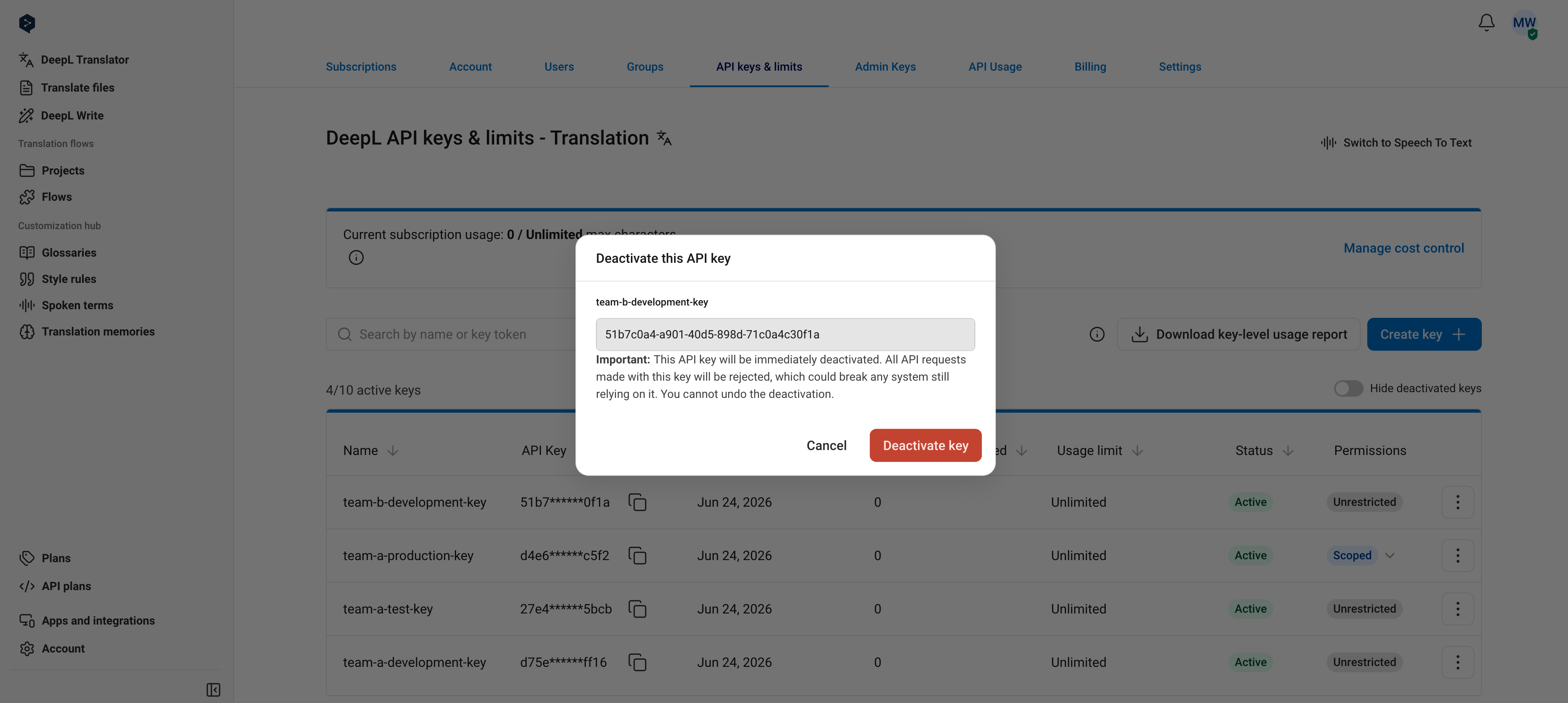The height and width of the screenshot is (703, 1568).
Task: Switch to the Settings tab
Action: click(1180, 67)
